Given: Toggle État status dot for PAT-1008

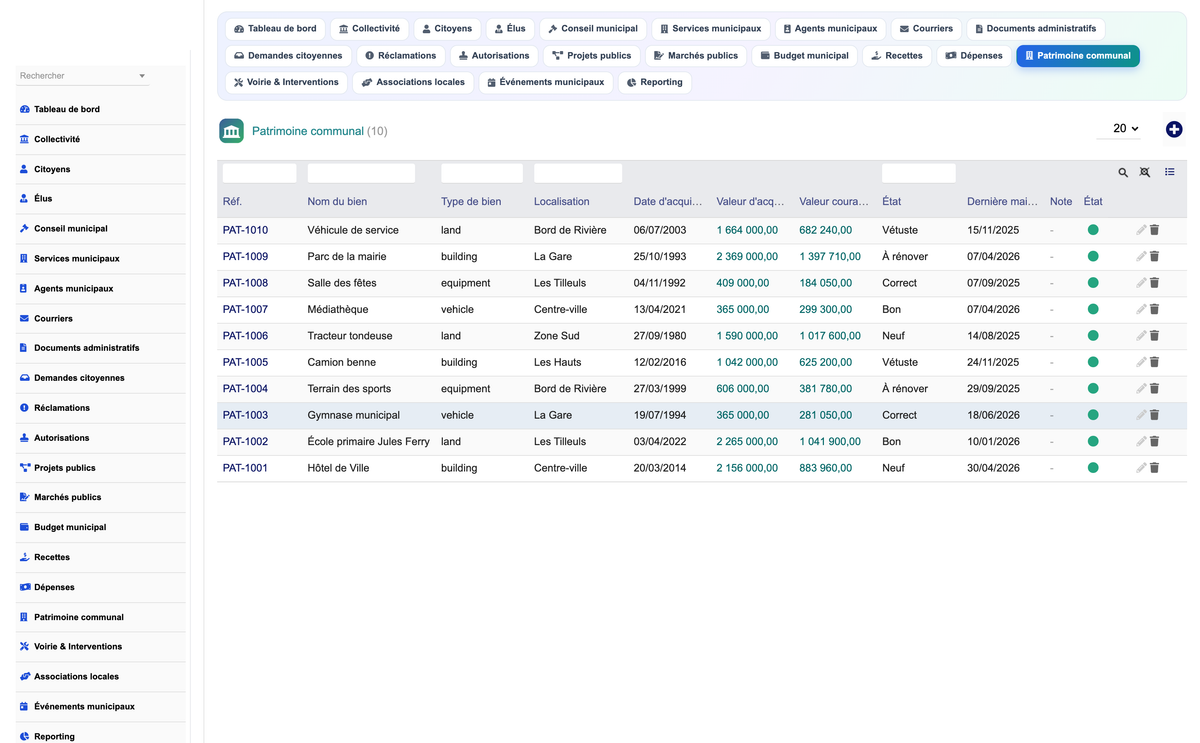Looking at the screenshot, I should click(1093, 283).
